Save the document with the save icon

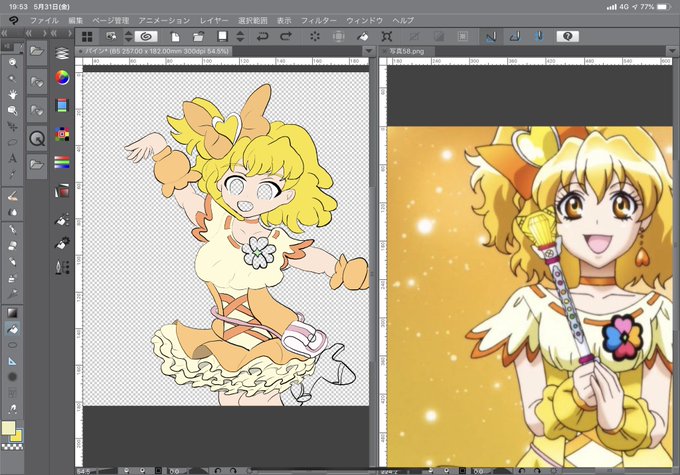tap(222, 36)
